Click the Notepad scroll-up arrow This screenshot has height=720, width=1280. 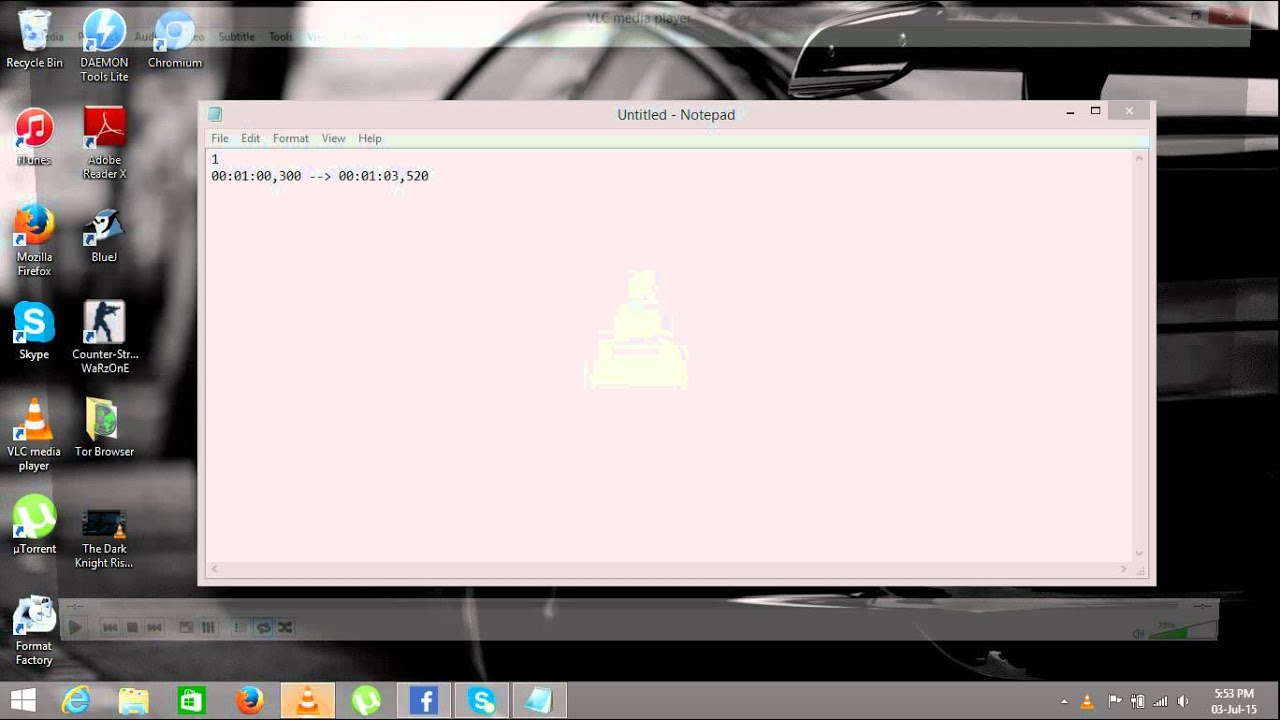(1139, 158)
